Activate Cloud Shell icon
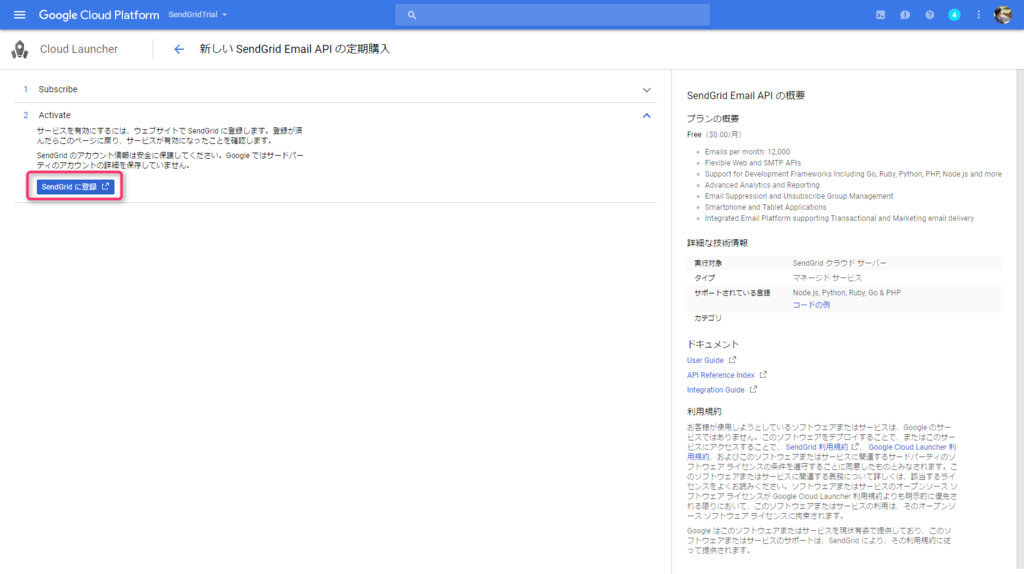The height and width of the screenshot is (574, 1024). coord(880,14)
